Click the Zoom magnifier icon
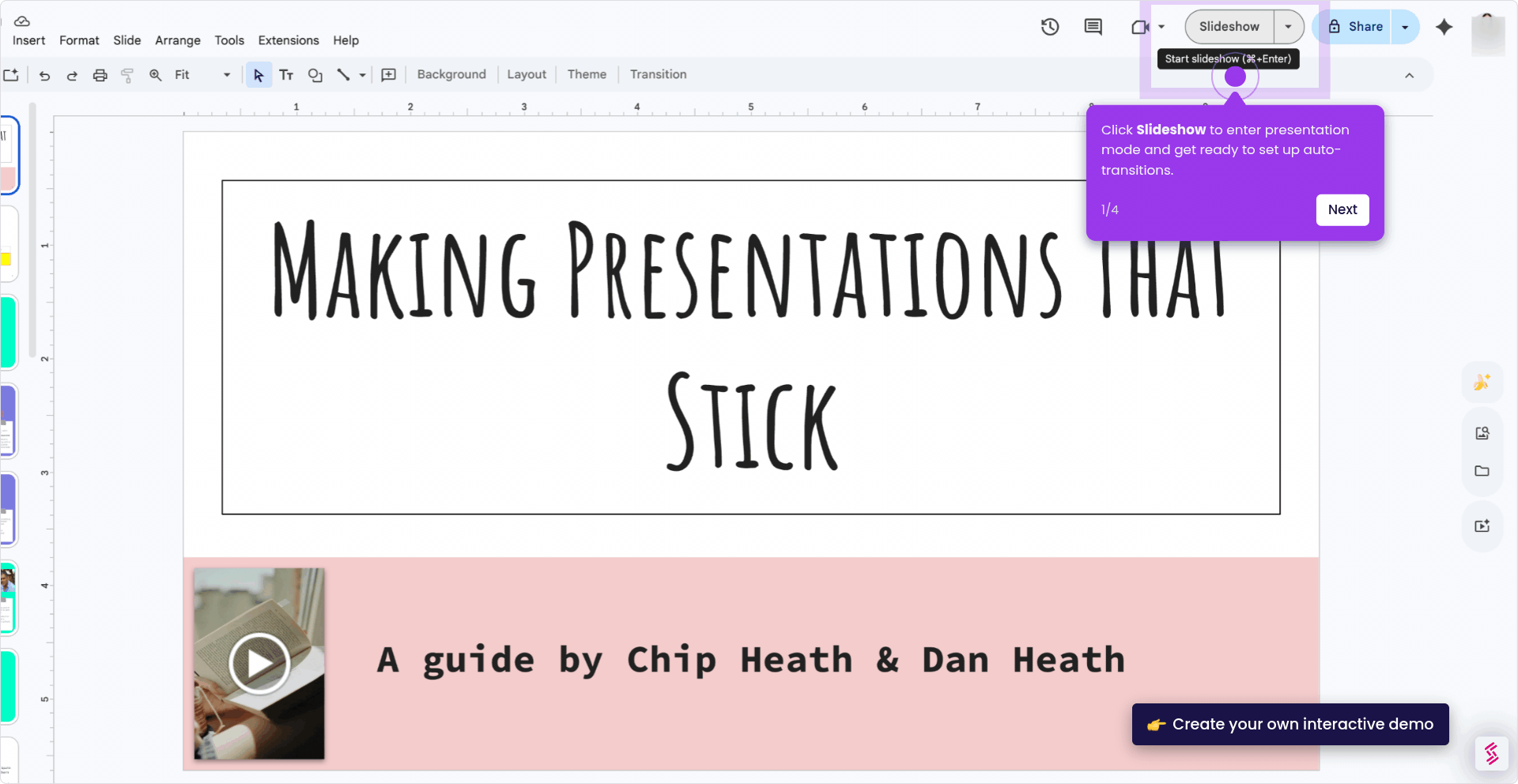Image resolution: width=1518 pixels, height=784 pixels. point(156,75)
